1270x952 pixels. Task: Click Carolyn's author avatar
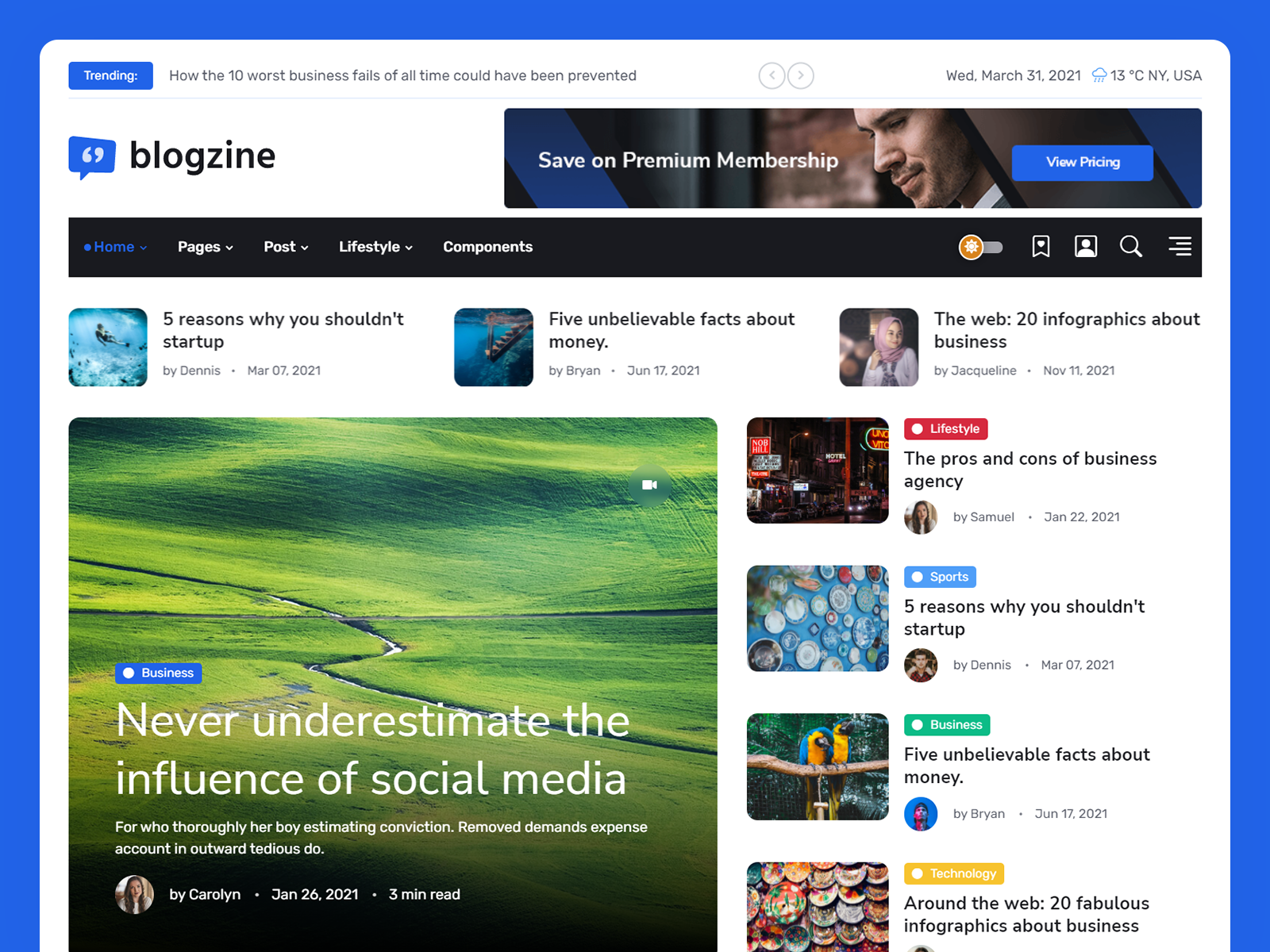click(x=134, y=895)
